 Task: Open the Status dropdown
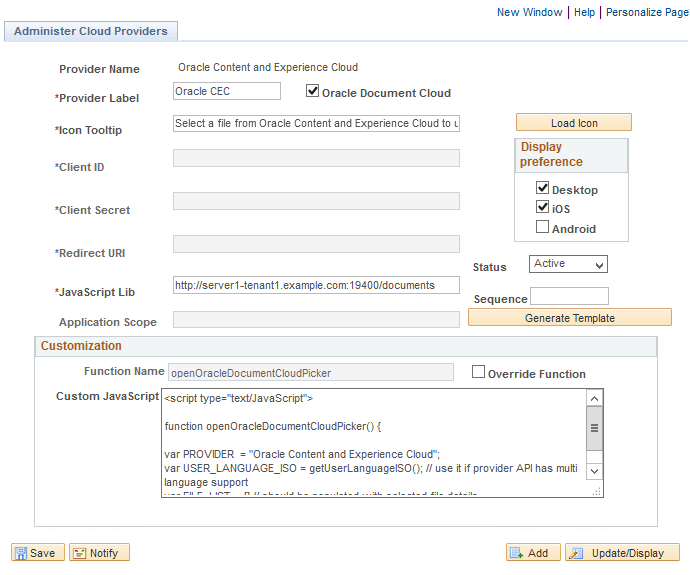tap(568, 264)
